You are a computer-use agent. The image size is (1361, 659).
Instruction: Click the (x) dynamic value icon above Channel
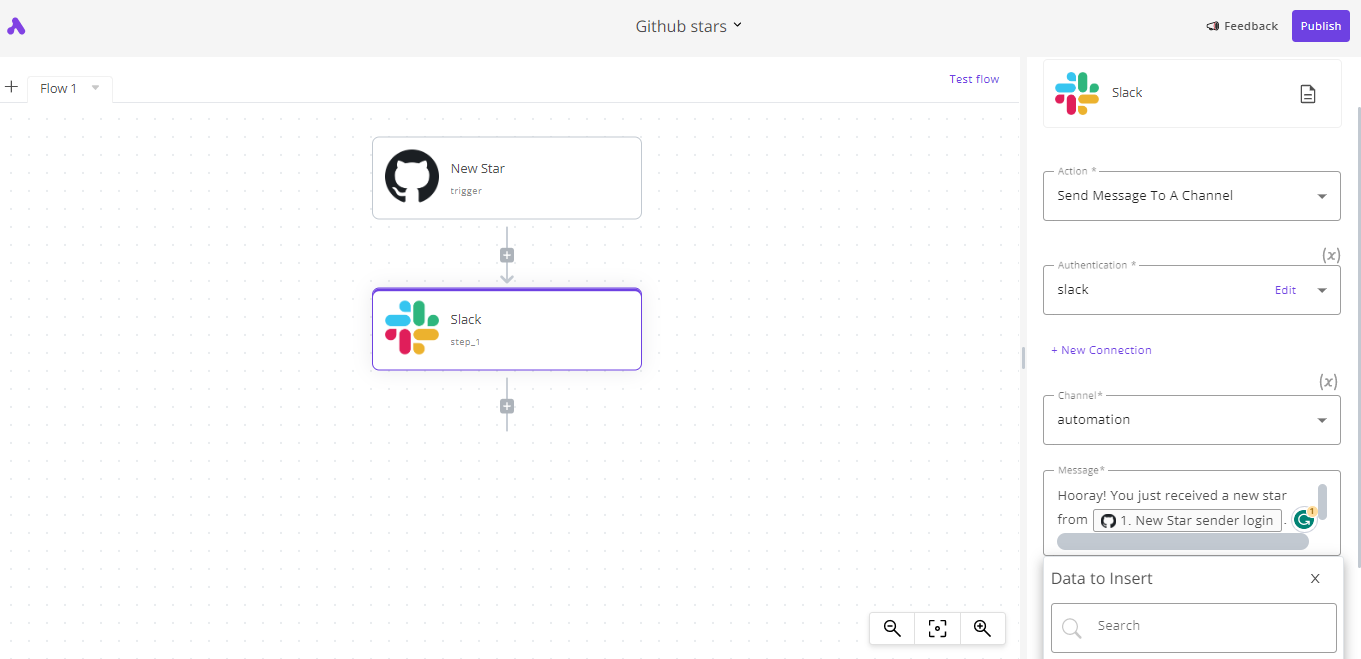1328,381
